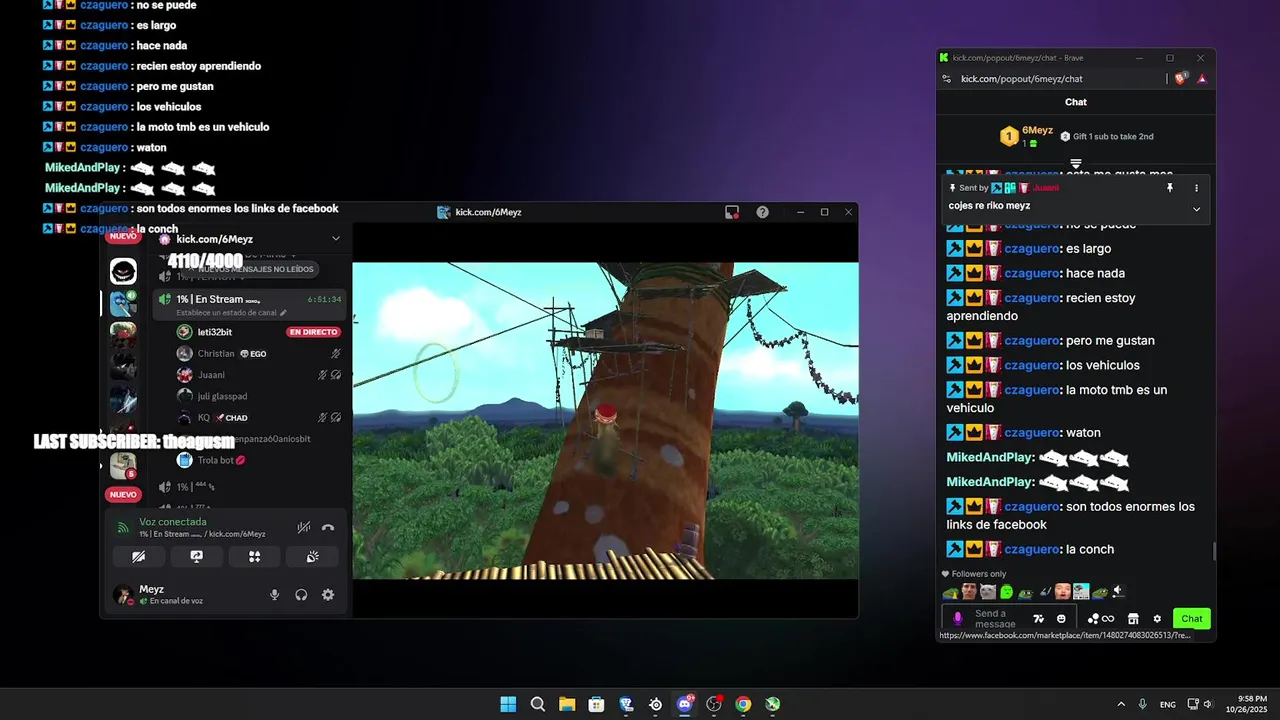This screenshot has width=1280, height=720.
Task: Click user juli glasspad in voice channel
Action: coord(222,396)
